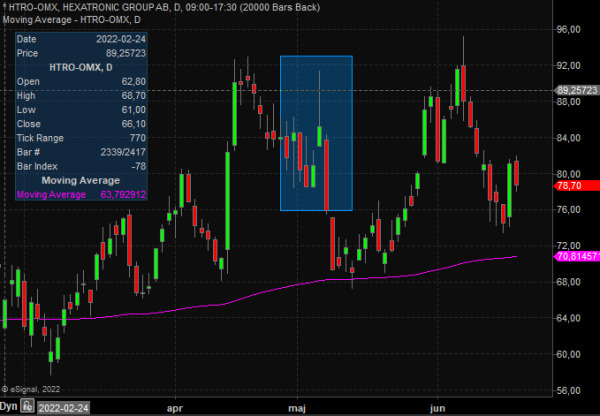Click the 2022-02-24 cursor date label

pyautogui.click(x=64, y=408)
